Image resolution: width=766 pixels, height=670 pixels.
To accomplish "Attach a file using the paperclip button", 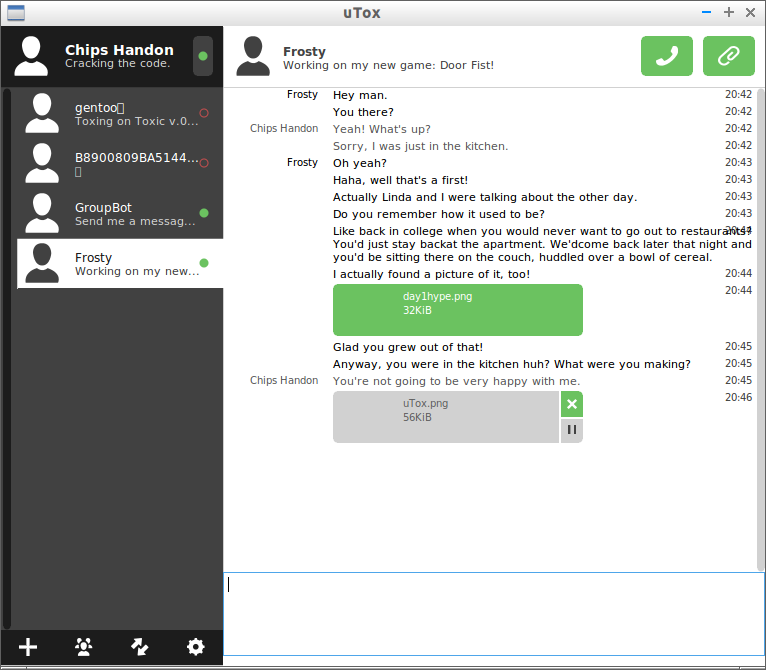I will 728,56.
